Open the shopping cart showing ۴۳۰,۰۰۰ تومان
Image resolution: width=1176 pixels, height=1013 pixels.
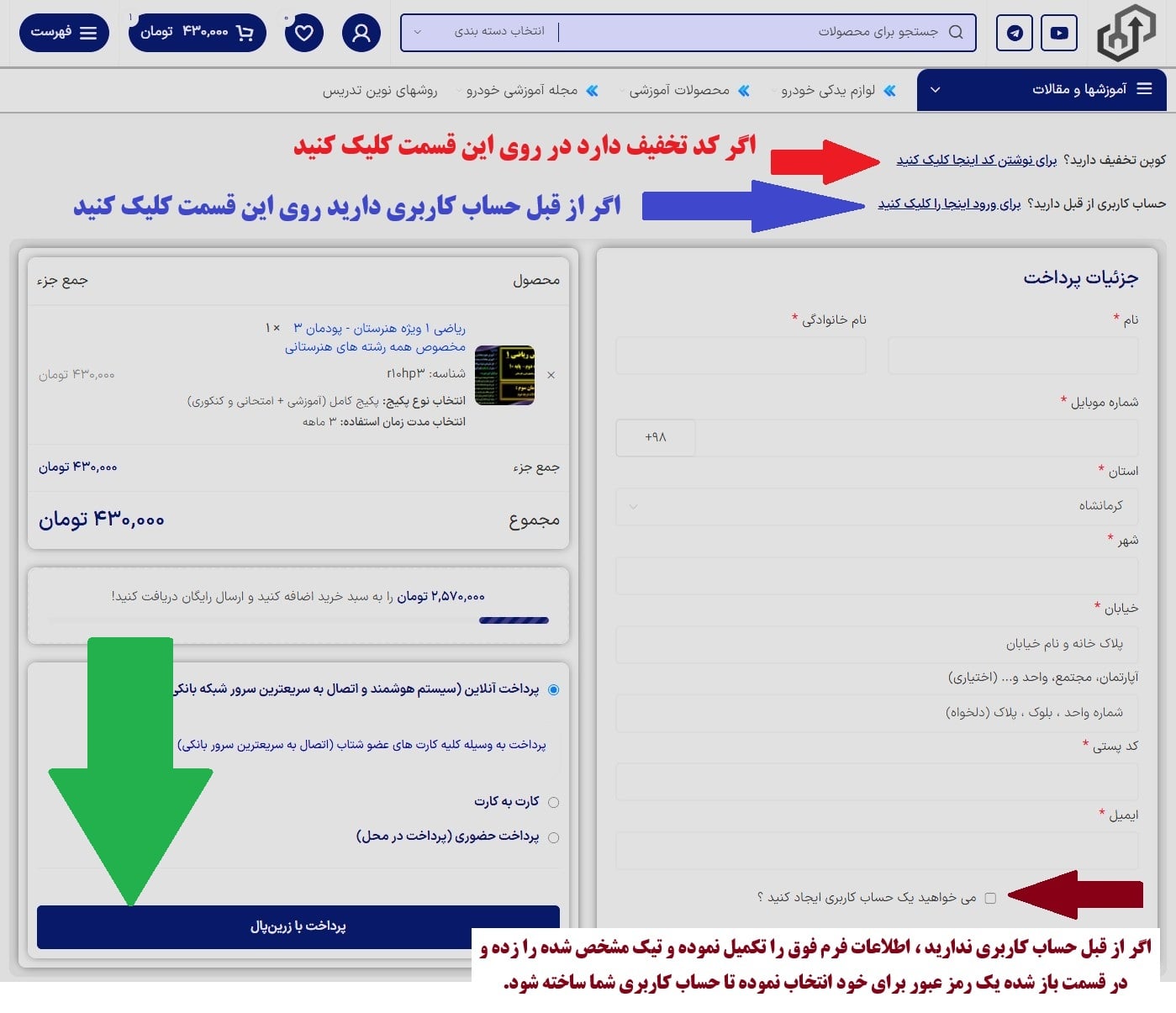pyautogui.click(x=198, y=32)
